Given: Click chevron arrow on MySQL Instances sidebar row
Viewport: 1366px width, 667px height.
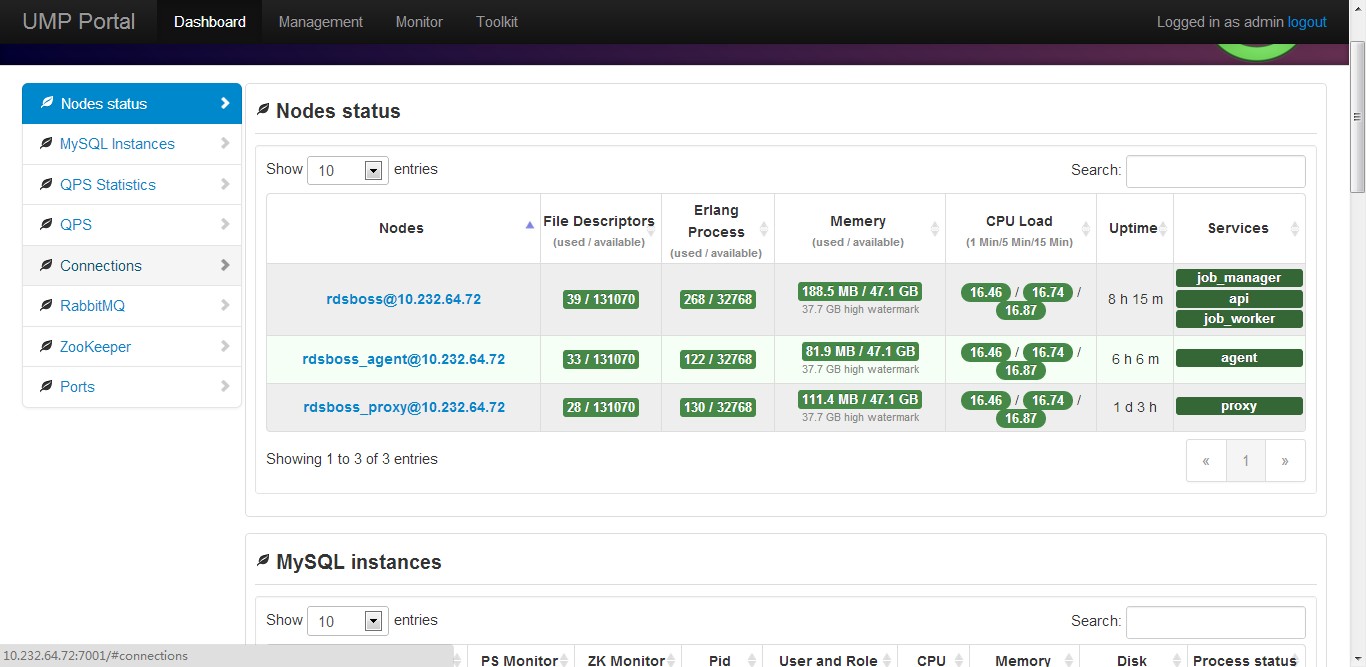Looking at the screenshot, I should (225, 143).
